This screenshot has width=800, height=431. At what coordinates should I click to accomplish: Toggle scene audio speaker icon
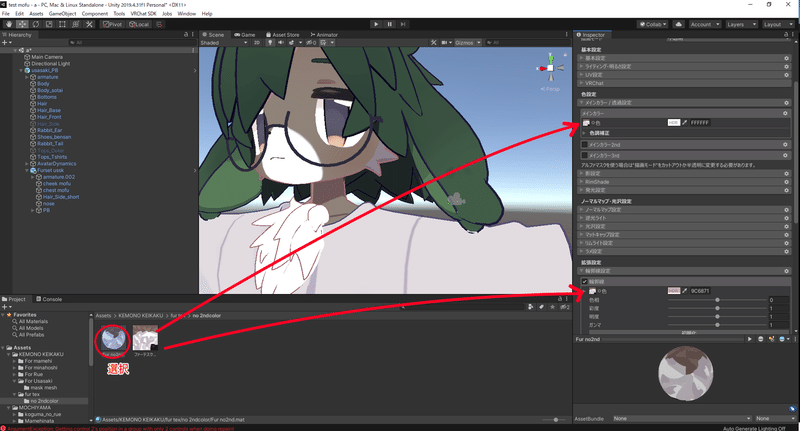pyautogui.click(x=281, y=42)
